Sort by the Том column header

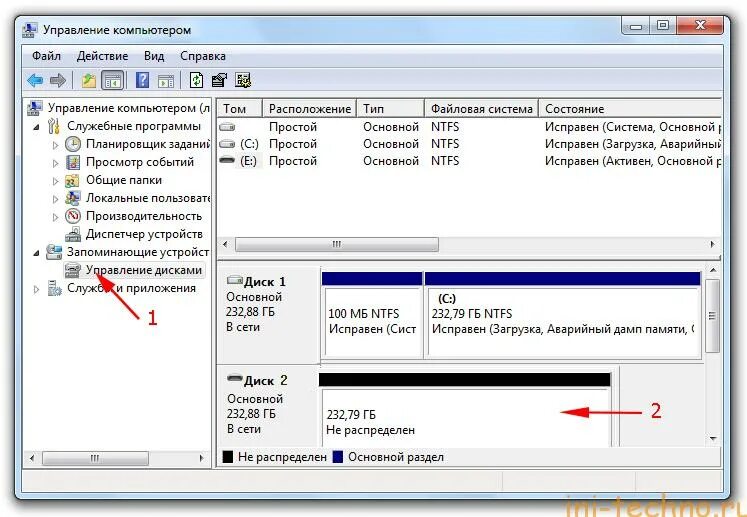(x=240, y=109)
